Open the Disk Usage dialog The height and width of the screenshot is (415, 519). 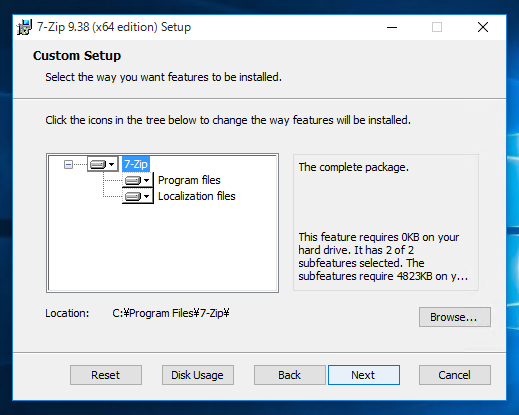(x=198, y=375)
